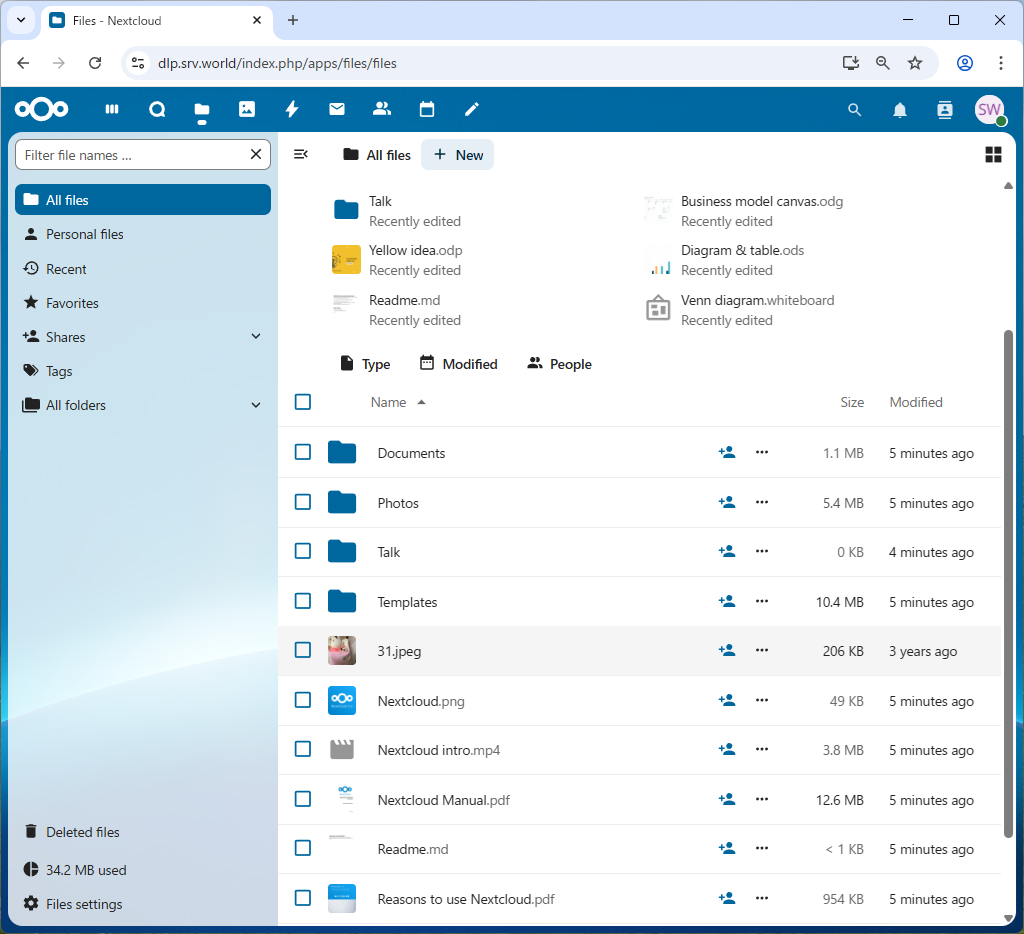Open Deleted files at the bottom sidebar
This screenshot has height=934, width=1024.
pos(81,831)
